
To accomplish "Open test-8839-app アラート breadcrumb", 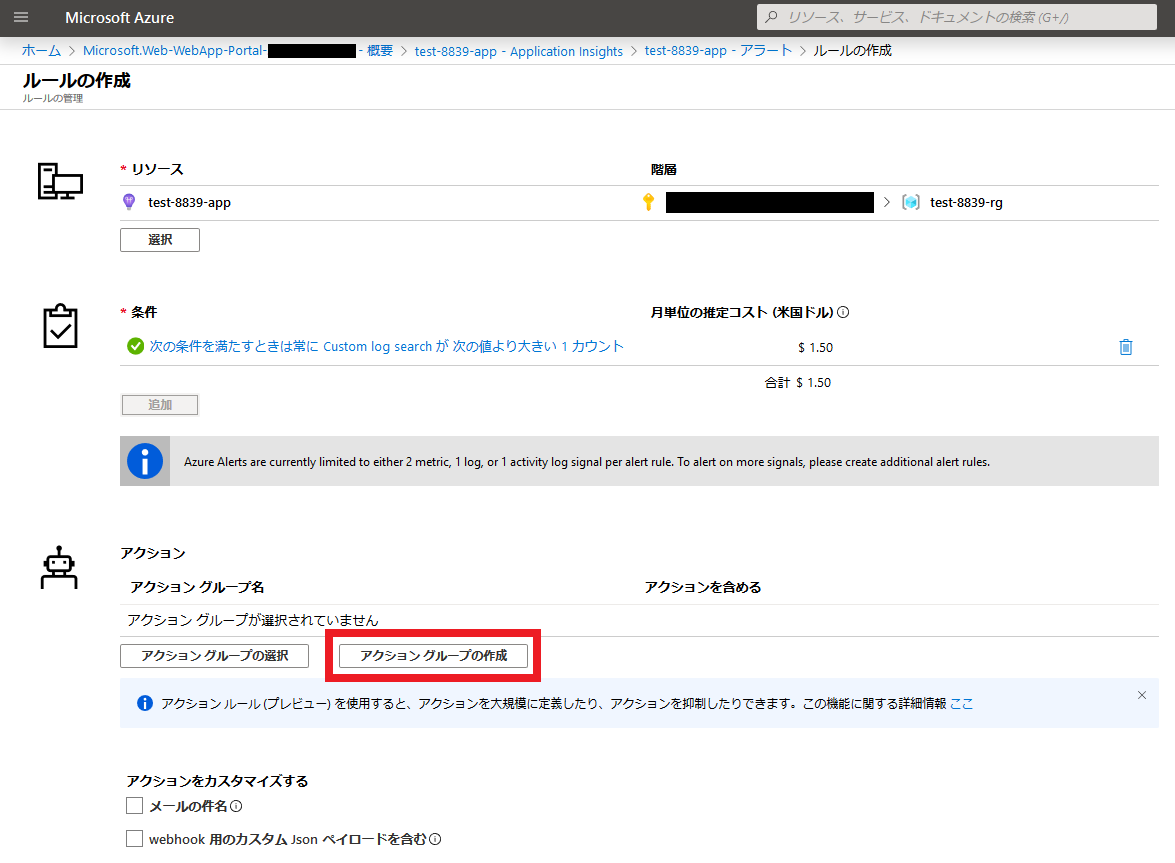I will [x=718, y=50].
